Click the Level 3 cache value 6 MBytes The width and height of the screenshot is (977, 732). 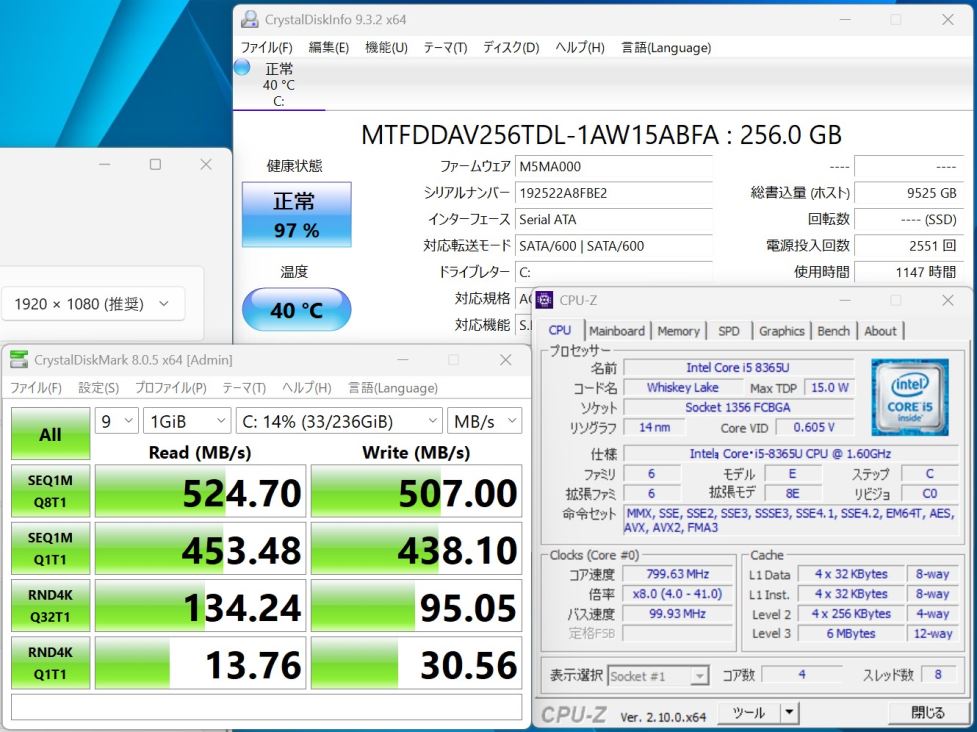851,634
